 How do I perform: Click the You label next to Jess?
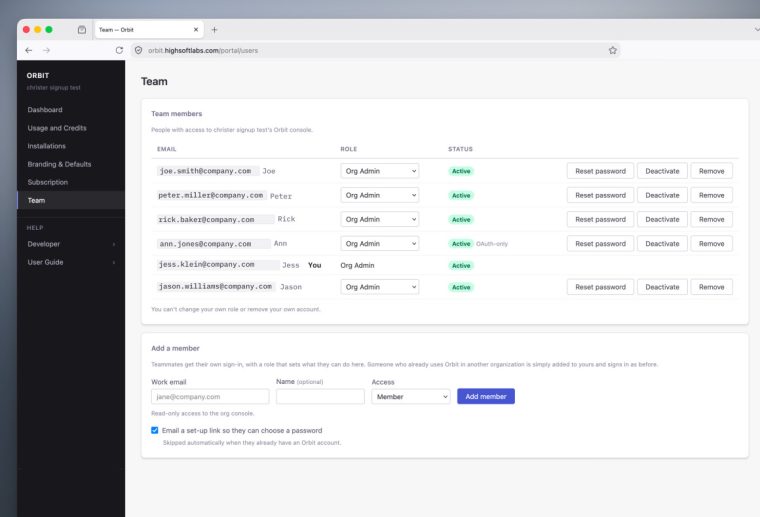click(315, 265)
